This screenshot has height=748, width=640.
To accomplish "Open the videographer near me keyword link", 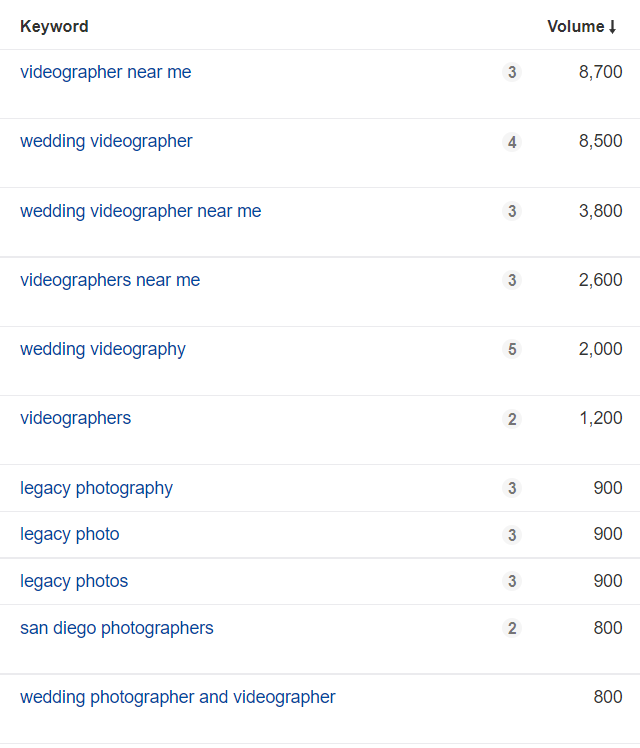I will coord(105,72).
